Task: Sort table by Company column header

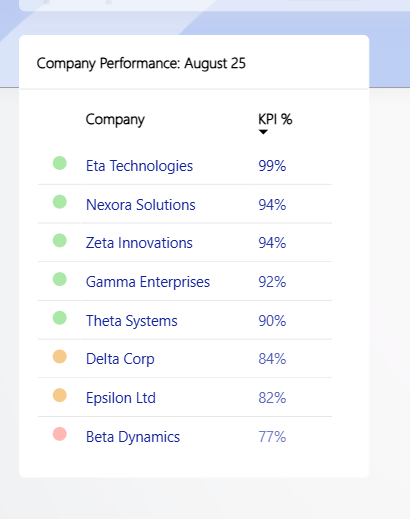Action: click(x=115, y=120)
